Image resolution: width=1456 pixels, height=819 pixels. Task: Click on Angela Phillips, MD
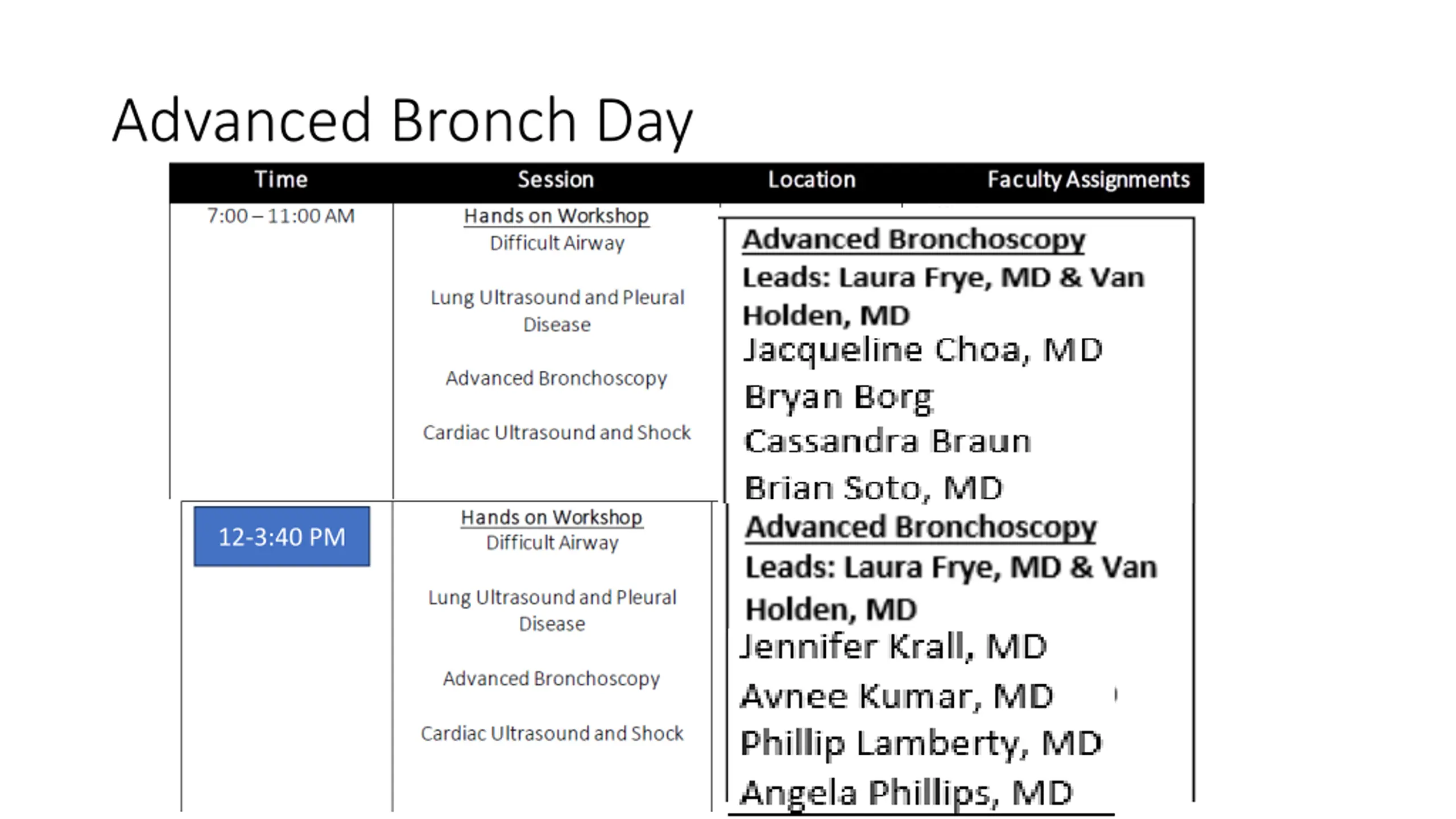click(x=907, y=793)
